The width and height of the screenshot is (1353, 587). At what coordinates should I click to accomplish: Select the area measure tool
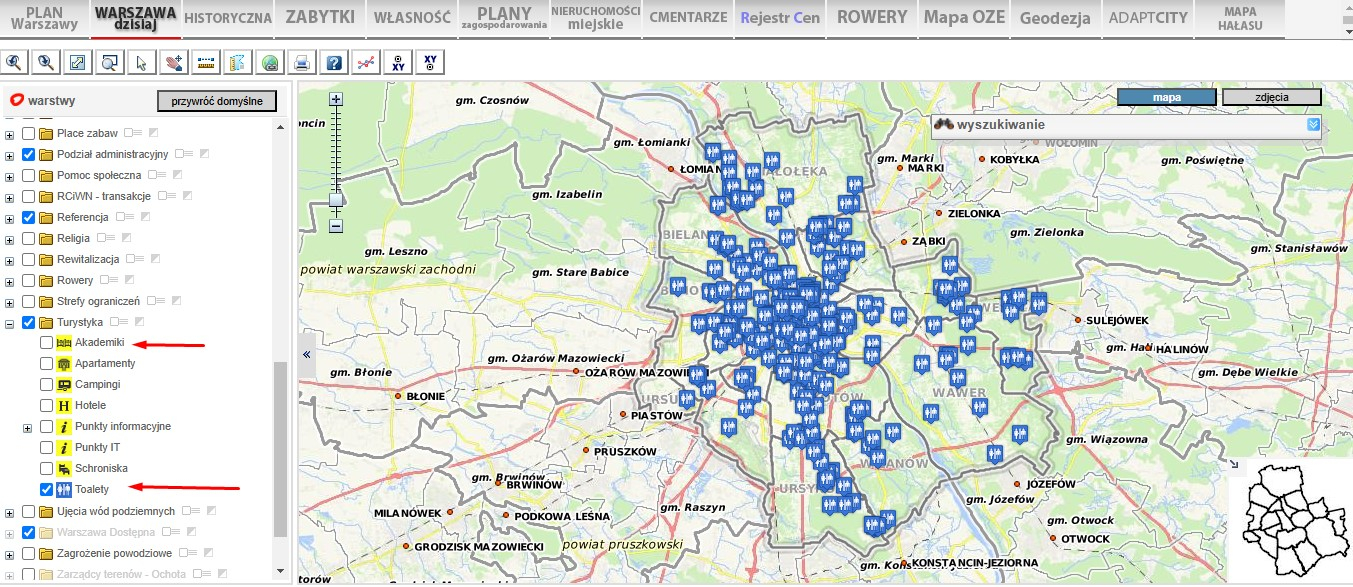point(237,62)
